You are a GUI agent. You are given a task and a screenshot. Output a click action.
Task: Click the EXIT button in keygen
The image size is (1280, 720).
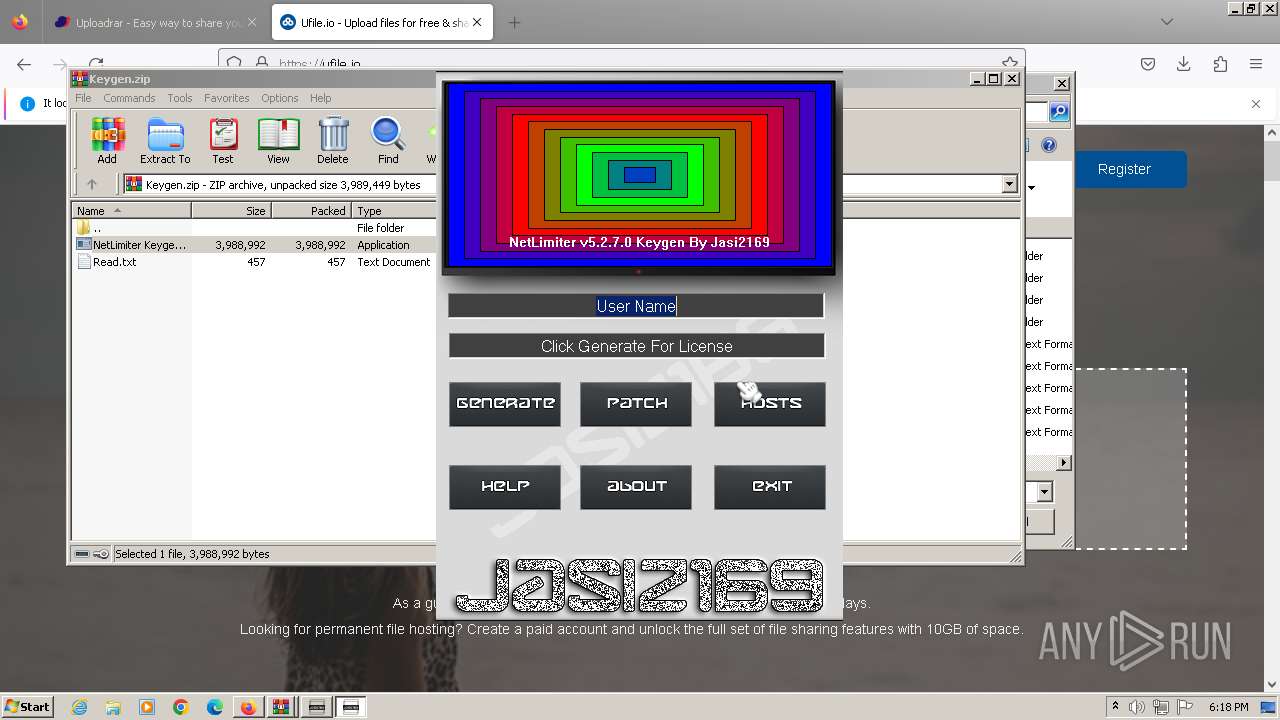pos(770,487)
